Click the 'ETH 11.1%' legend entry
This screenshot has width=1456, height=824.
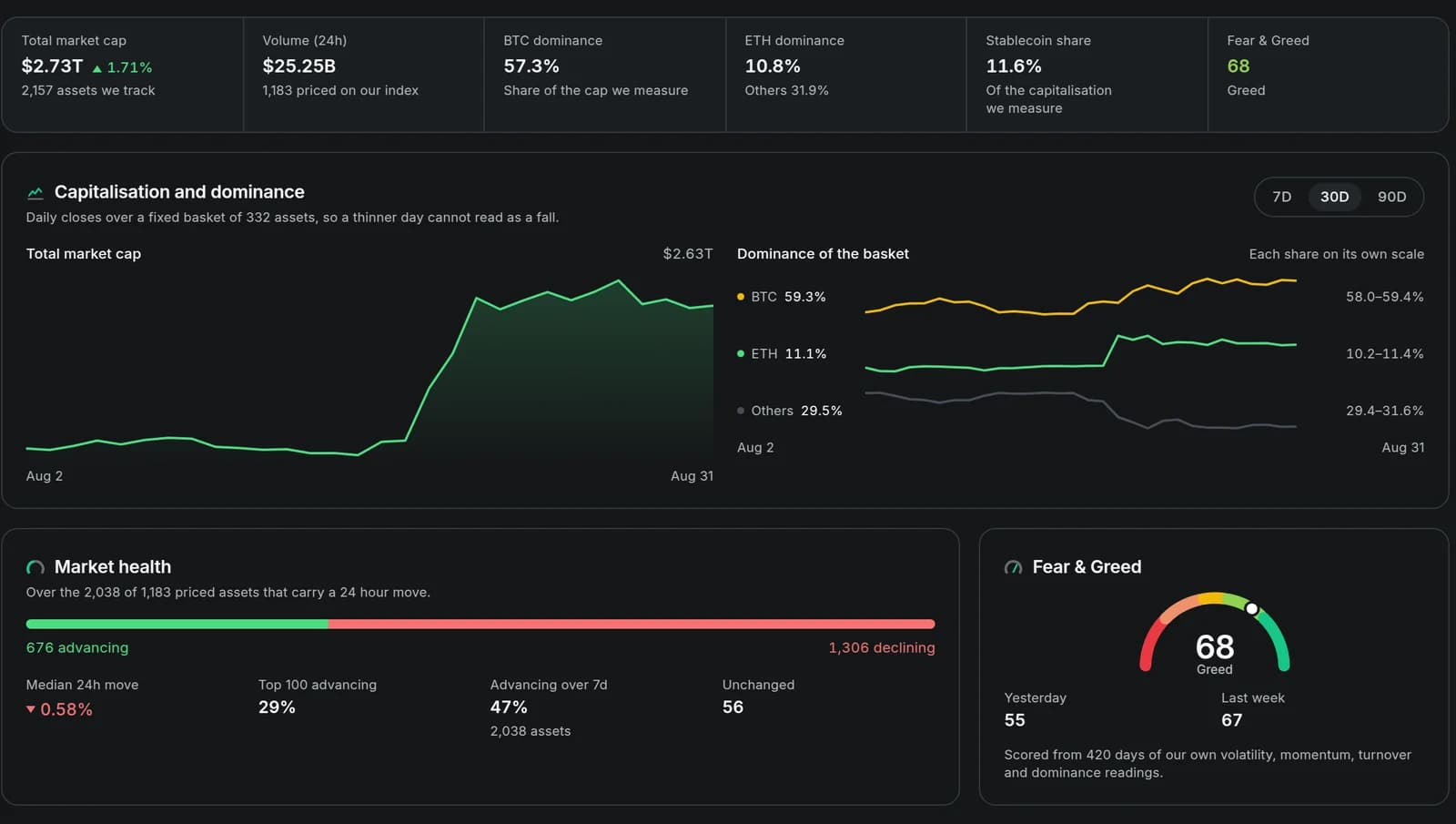[782, 353]
